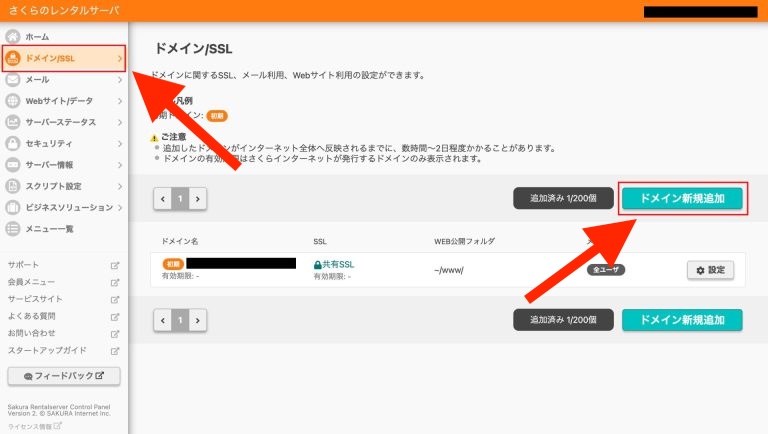Expand the サーバー情報 submenu arrow

[119, 165]
